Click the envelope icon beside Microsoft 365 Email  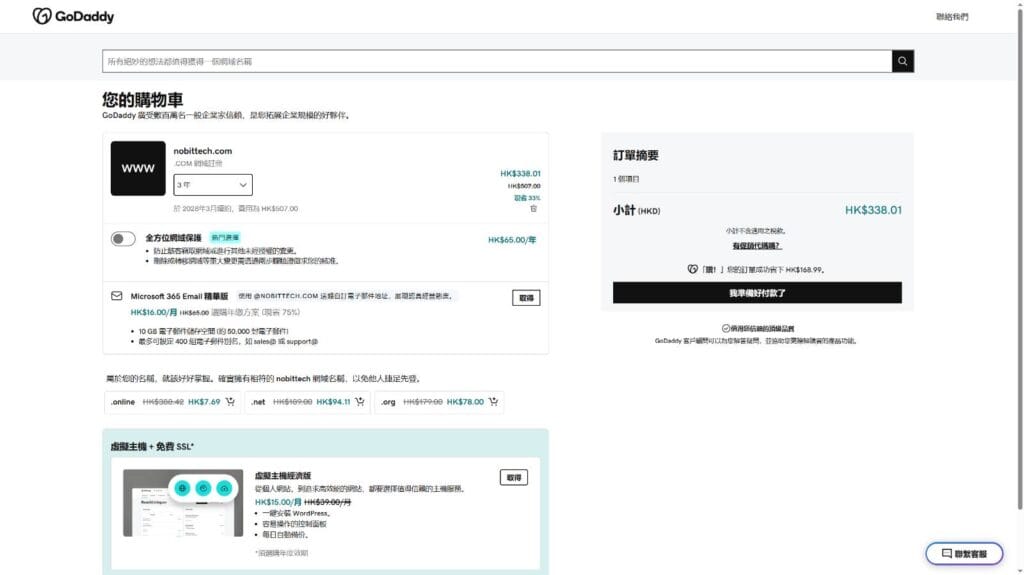[x=116, y=296]
